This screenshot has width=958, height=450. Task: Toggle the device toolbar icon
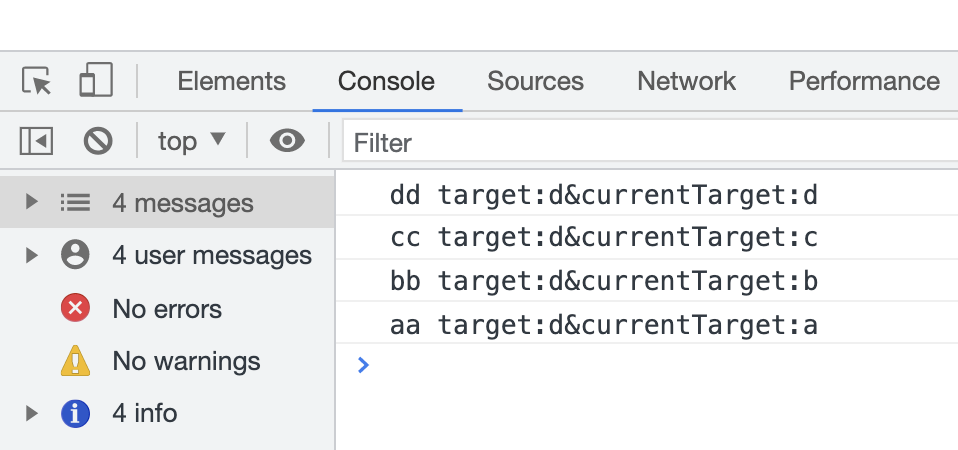tap(95, 81)
